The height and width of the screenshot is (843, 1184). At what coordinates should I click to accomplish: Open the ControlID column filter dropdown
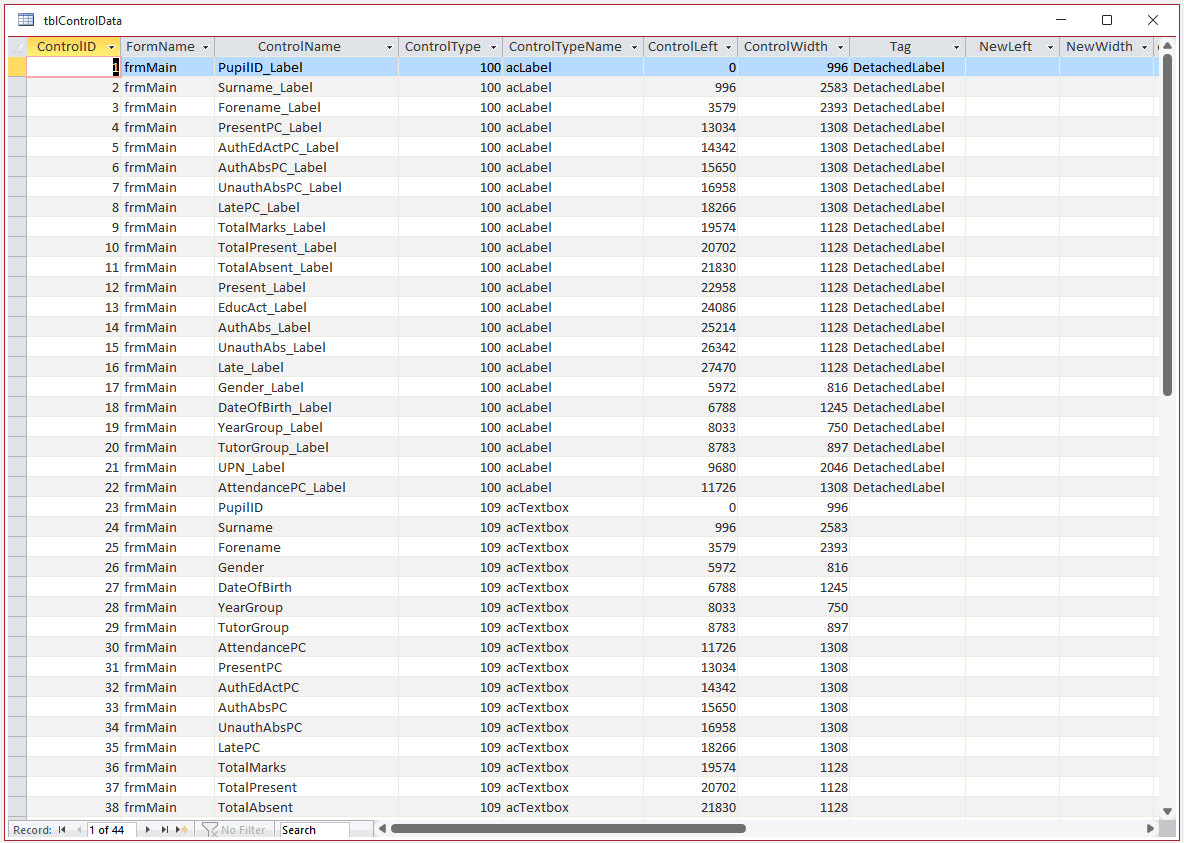point(112,47)
